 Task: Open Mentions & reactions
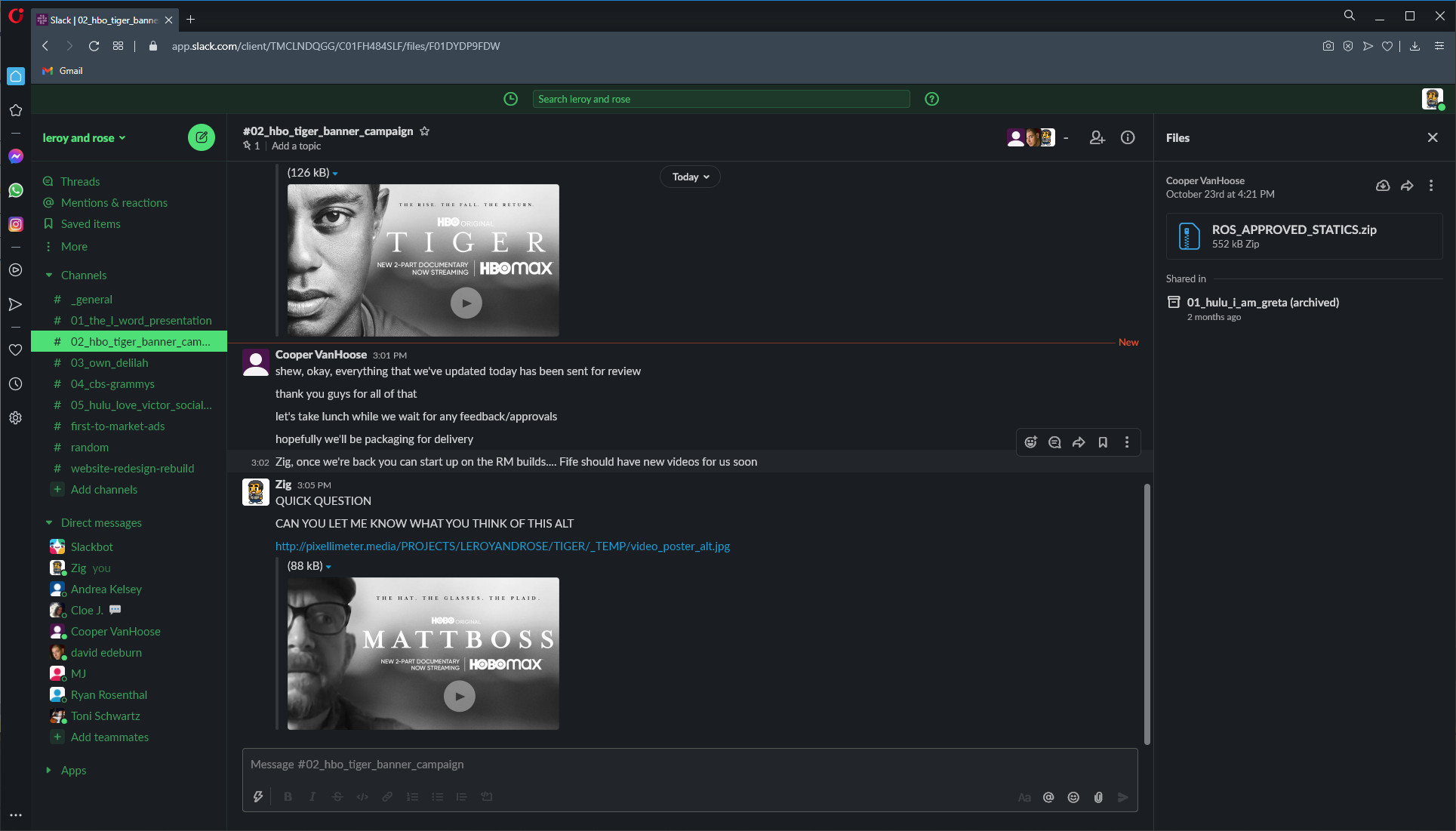tap(114, 203)
